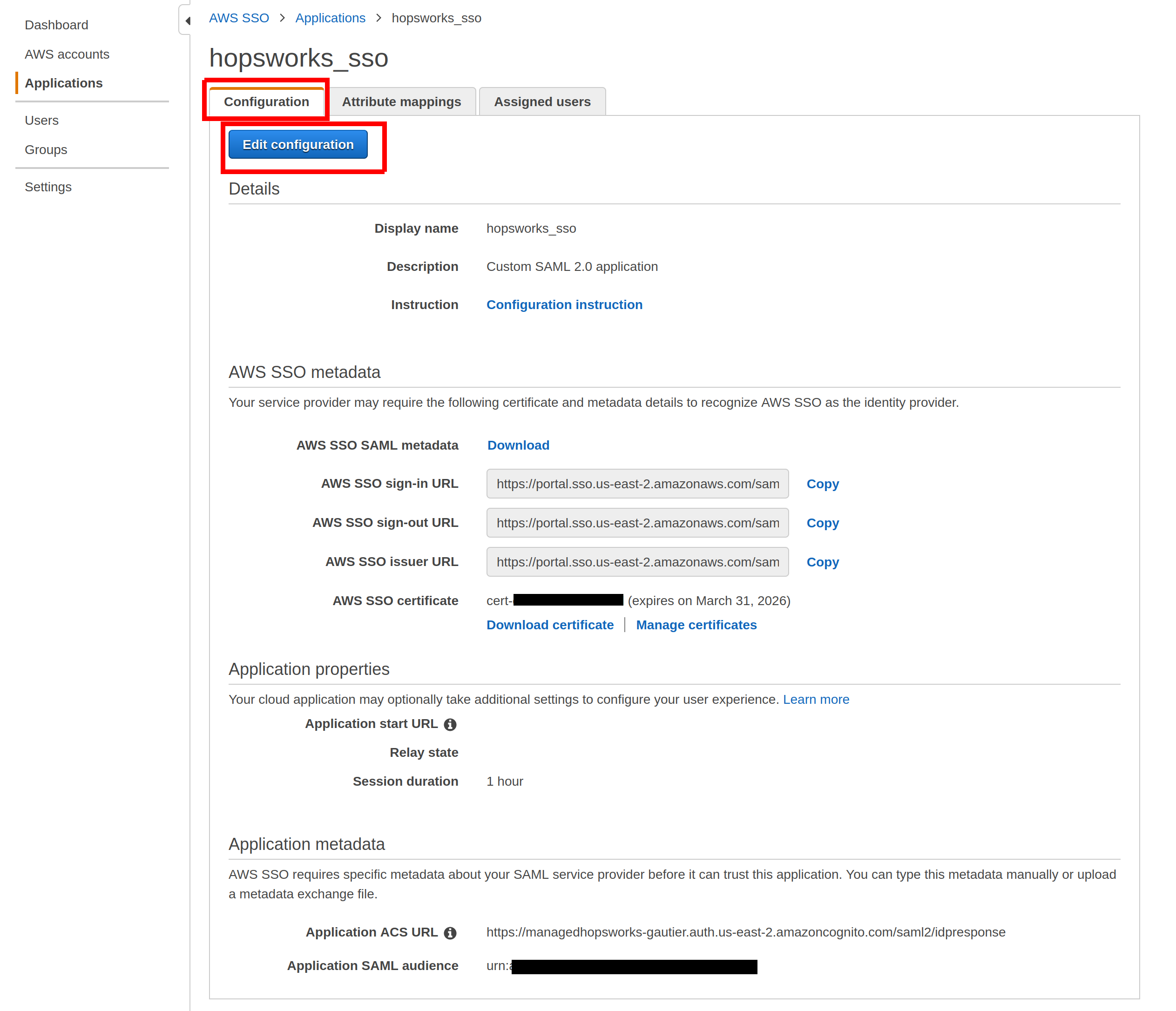
Task: Open the info icon beside Application start URL
Action: click(450, 724)
